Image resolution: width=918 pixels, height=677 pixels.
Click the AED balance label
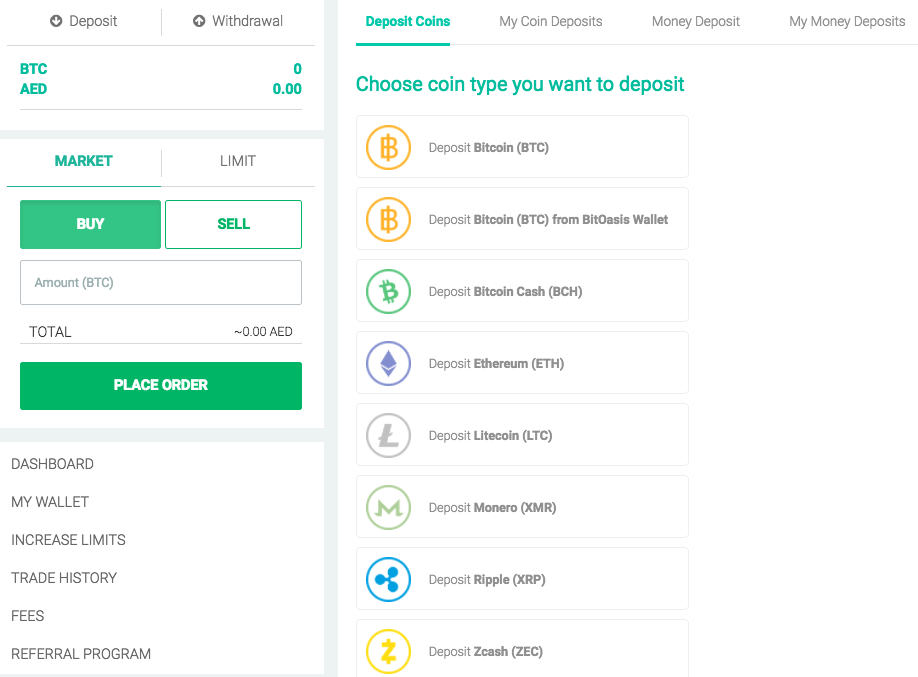pos(33,89)
